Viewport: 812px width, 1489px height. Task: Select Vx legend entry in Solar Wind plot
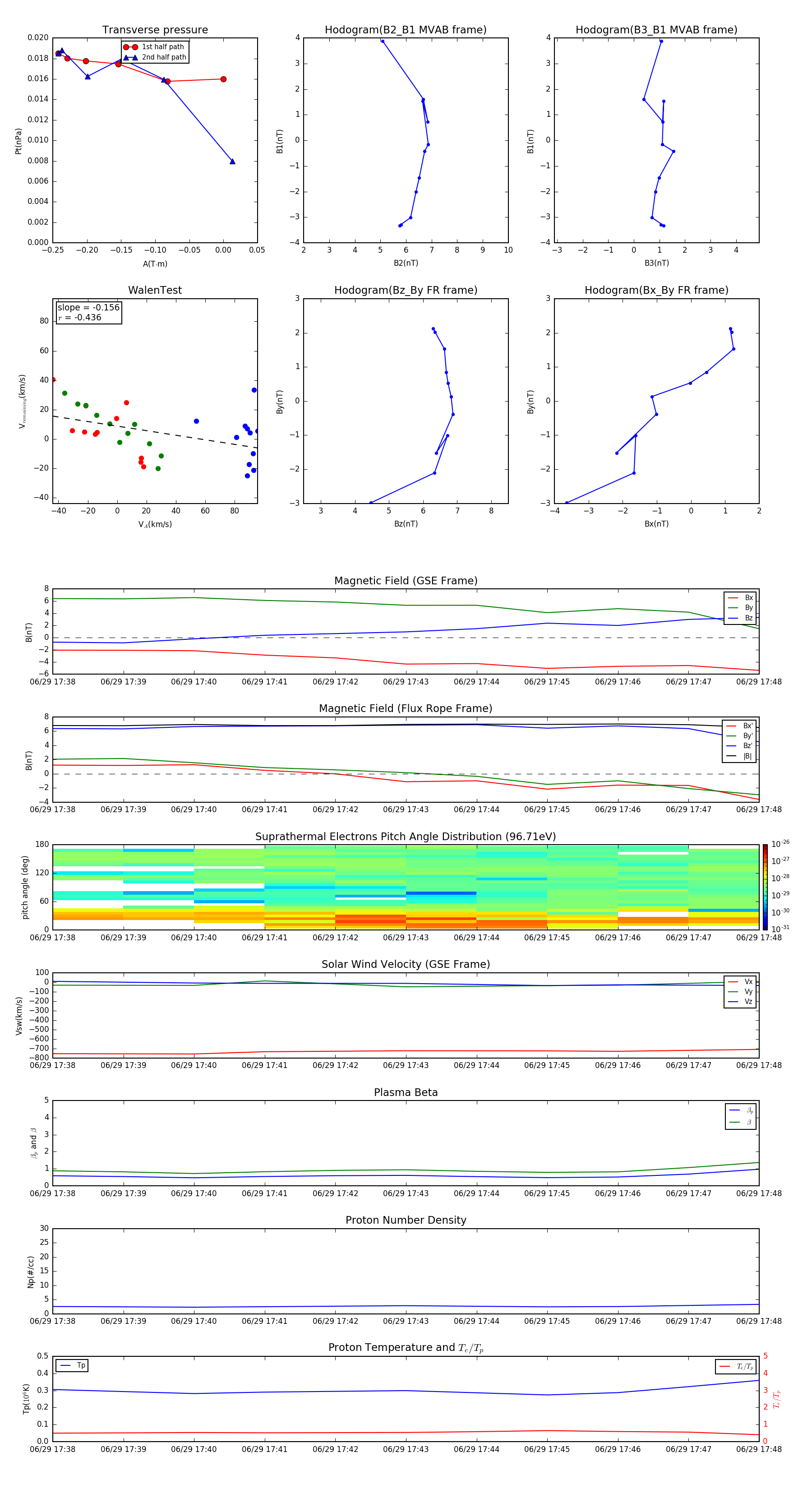(740, 981)
